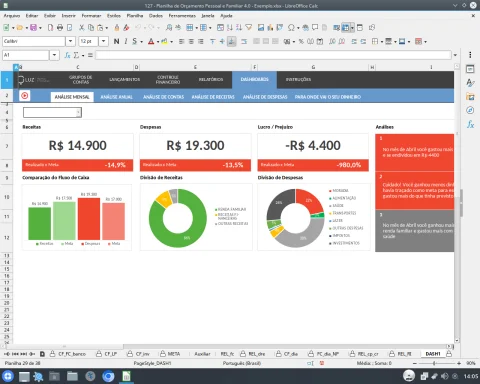Open the Formatar menu
The height and width of the screenshot is (384, 480).
pyautogui.click(x=91, y=16)
